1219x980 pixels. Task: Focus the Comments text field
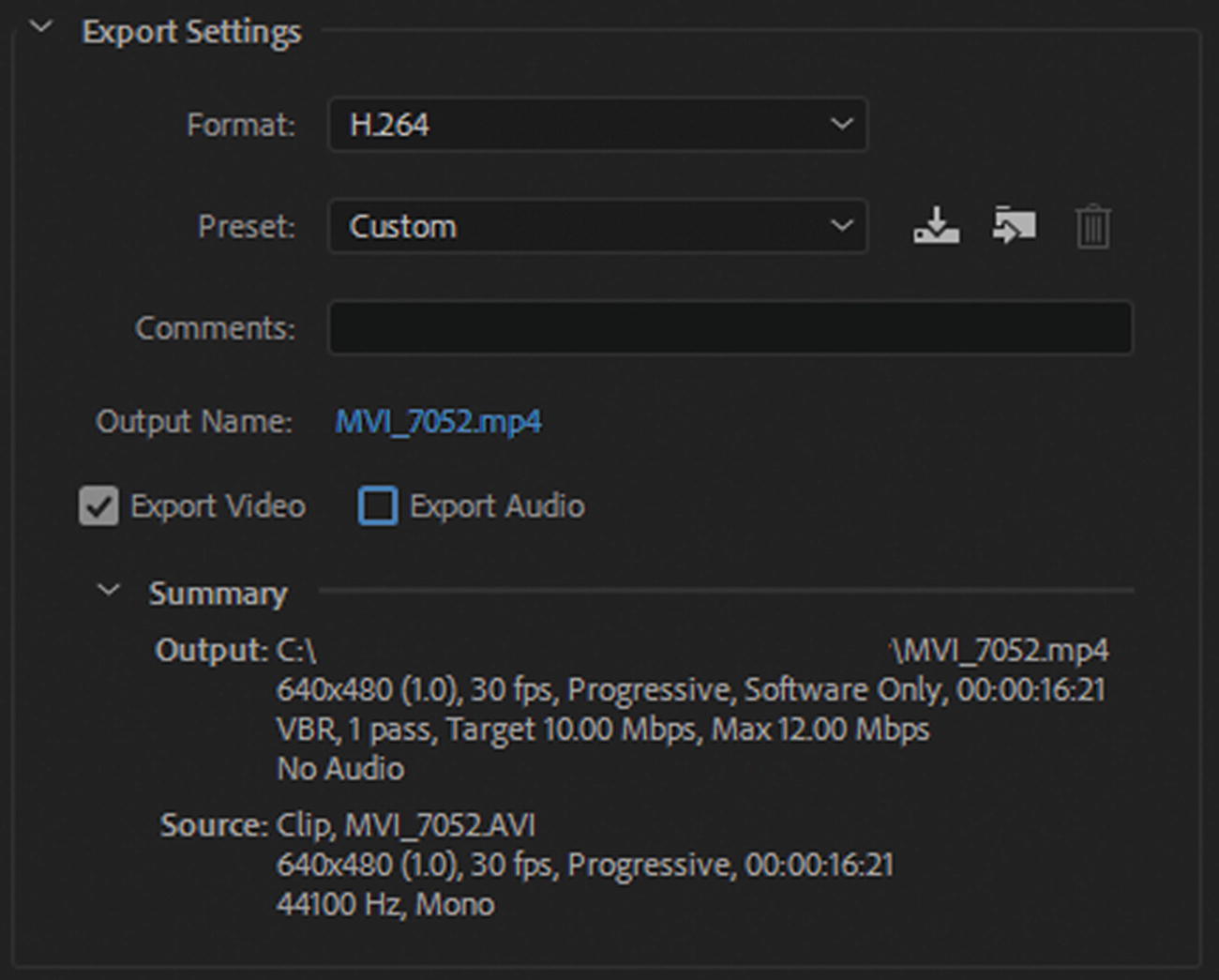[x=730, y=327]
